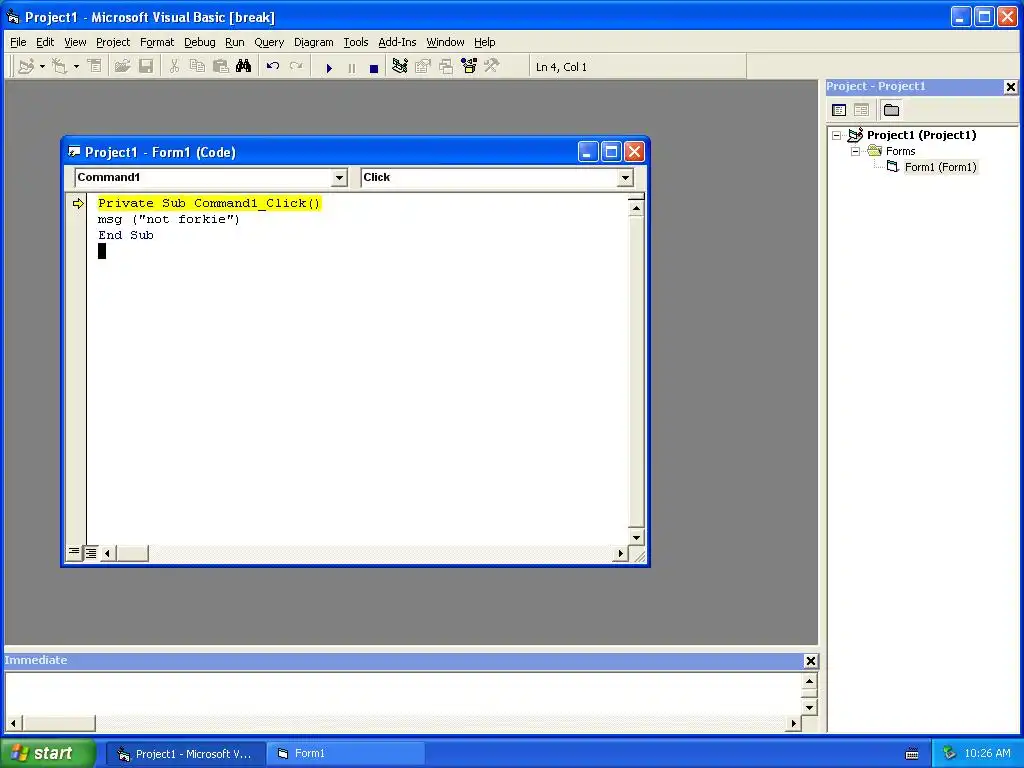
Task: Click inside the Immediate window text area
Action: pyautogui.click(x=404, y=694)
